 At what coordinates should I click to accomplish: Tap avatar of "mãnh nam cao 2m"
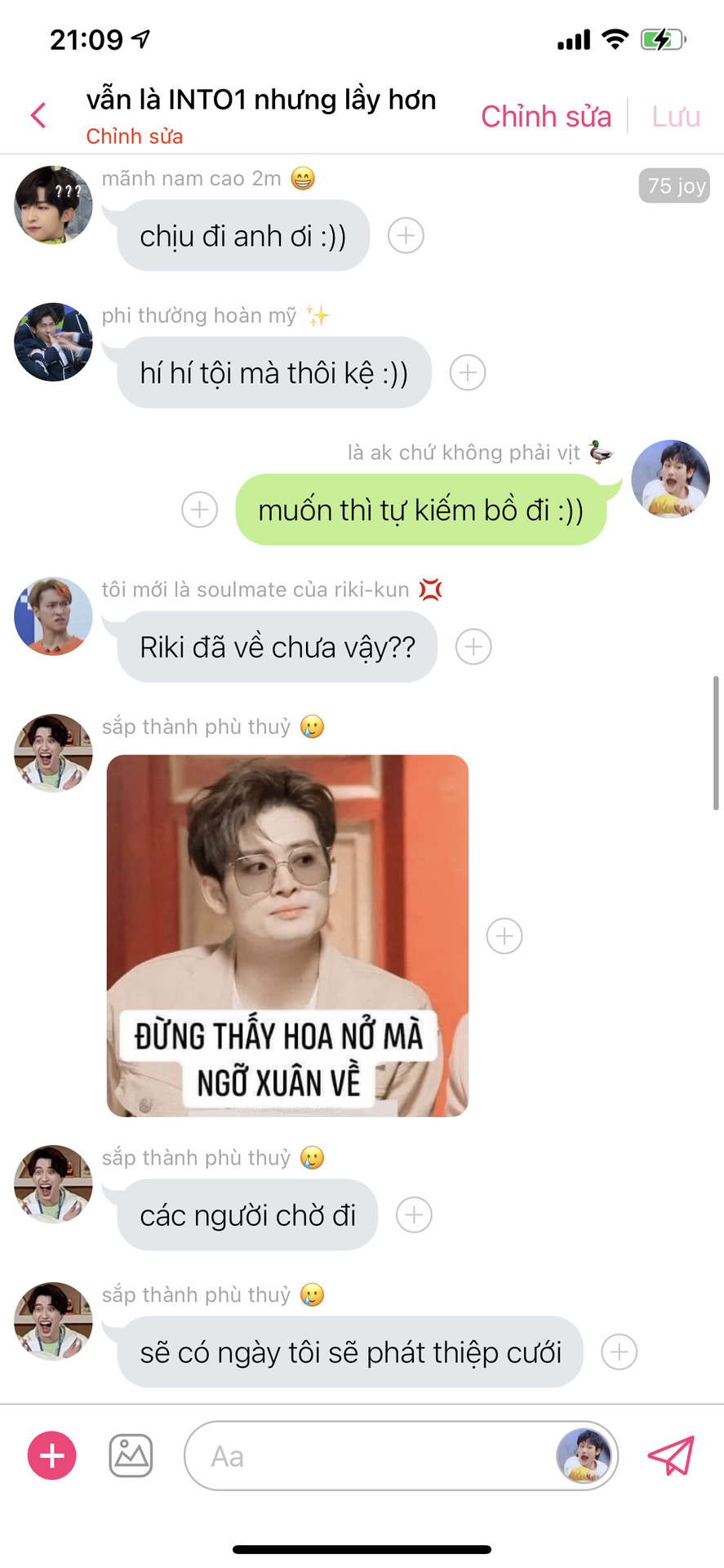click(x=53, y=205)
